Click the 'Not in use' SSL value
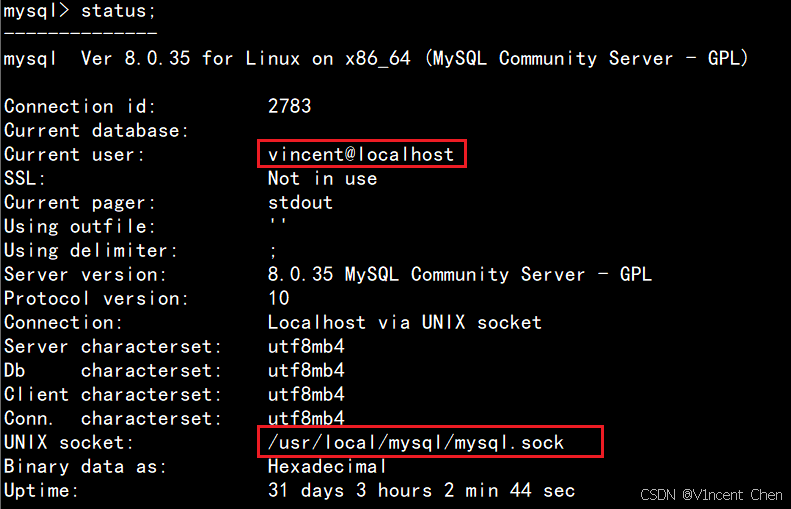 322,178
